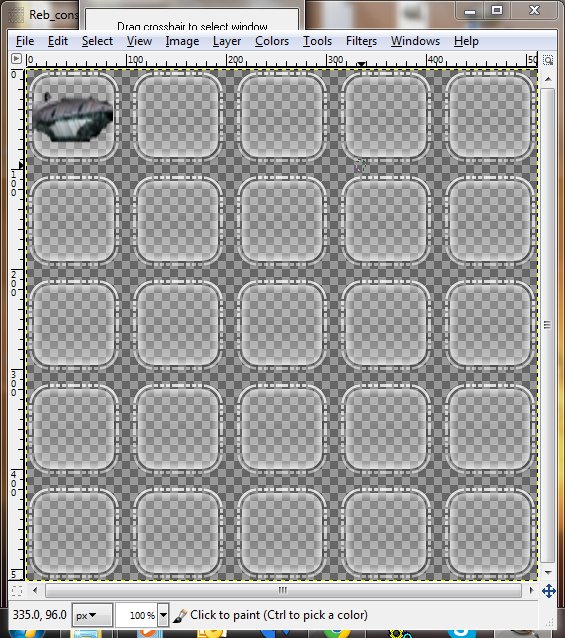Open the Tools menu
The height and width of the screenshot is (638, 565).
[317, 41]
